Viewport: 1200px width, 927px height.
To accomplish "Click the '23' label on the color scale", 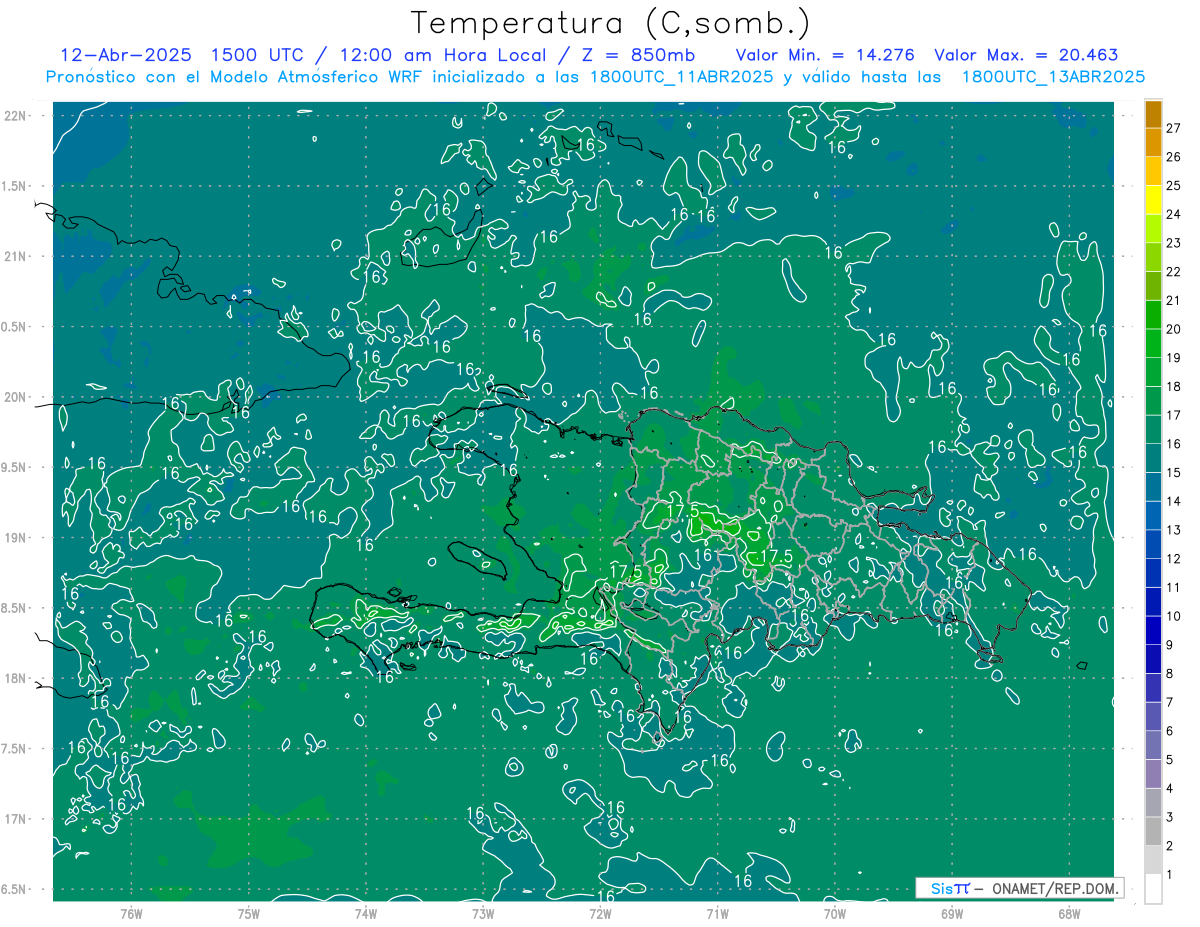I will [x=1174, y=242].
